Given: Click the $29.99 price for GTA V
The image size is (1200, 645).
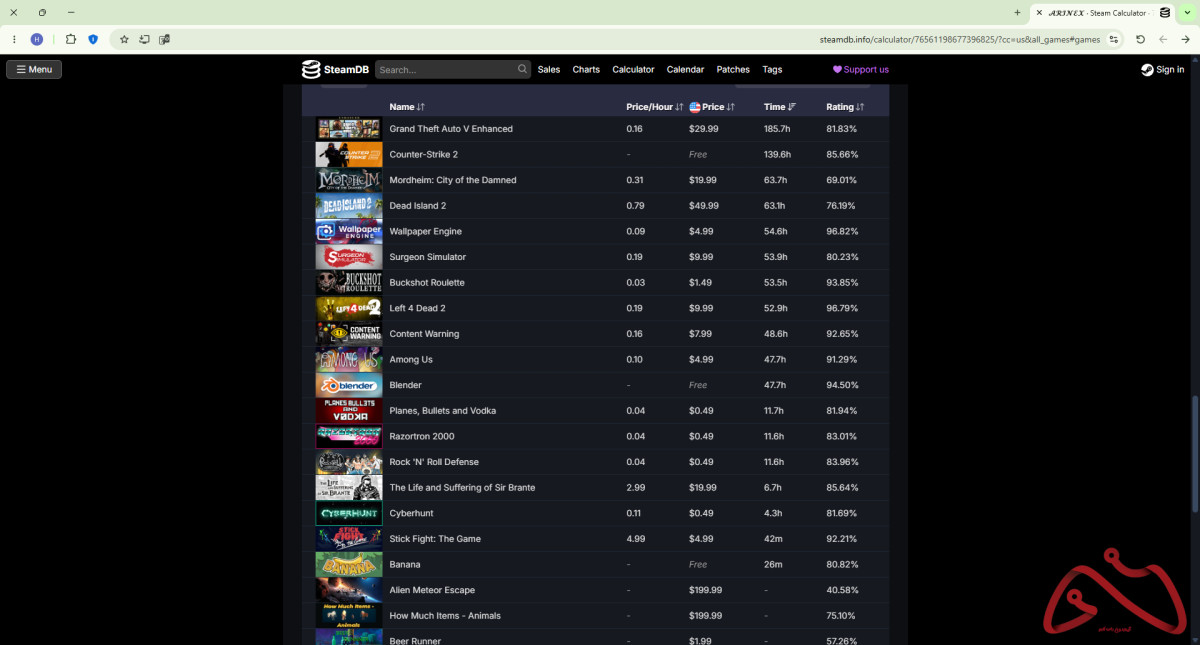Looking at the screenshot, I should [704, 129].
